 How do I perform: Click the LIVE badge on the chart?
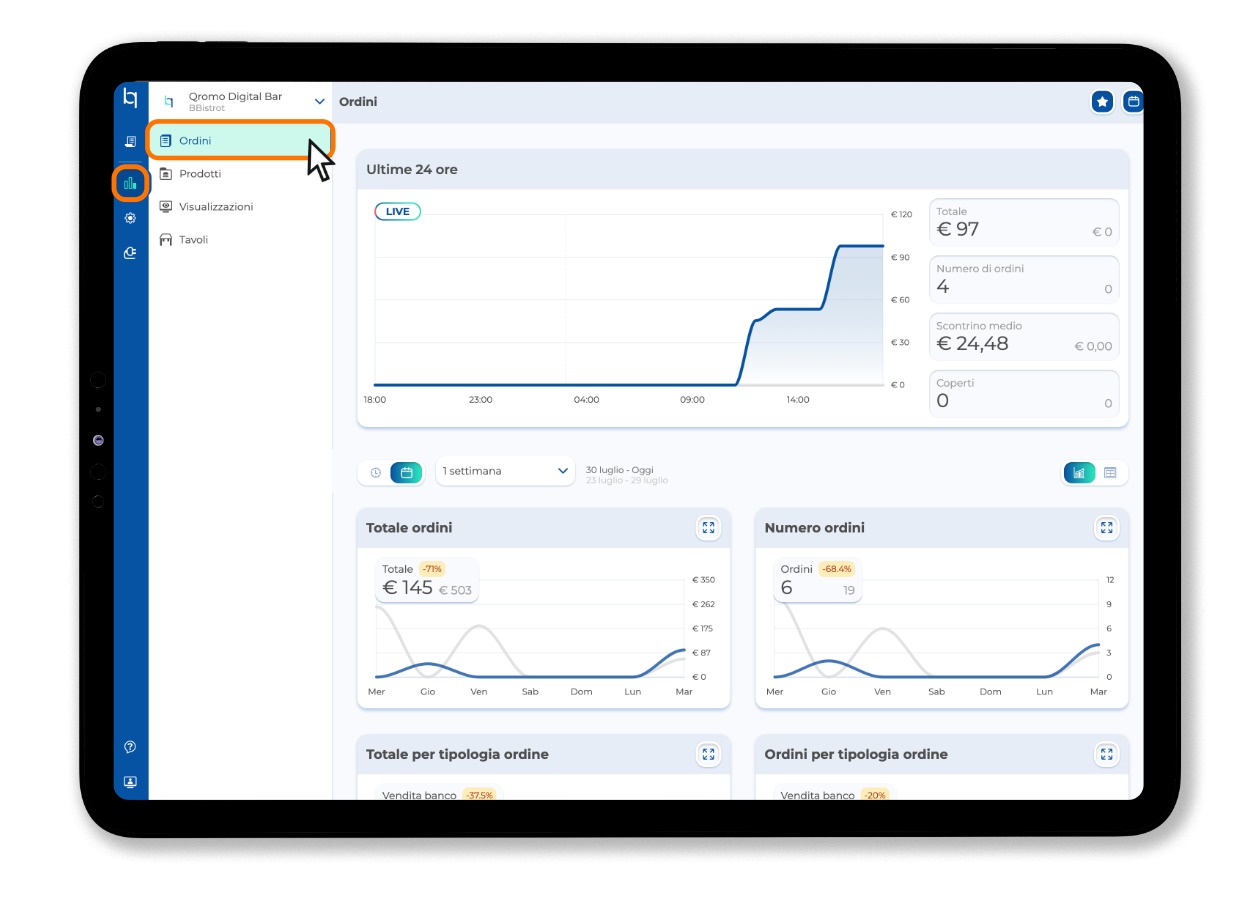point(398,212)
